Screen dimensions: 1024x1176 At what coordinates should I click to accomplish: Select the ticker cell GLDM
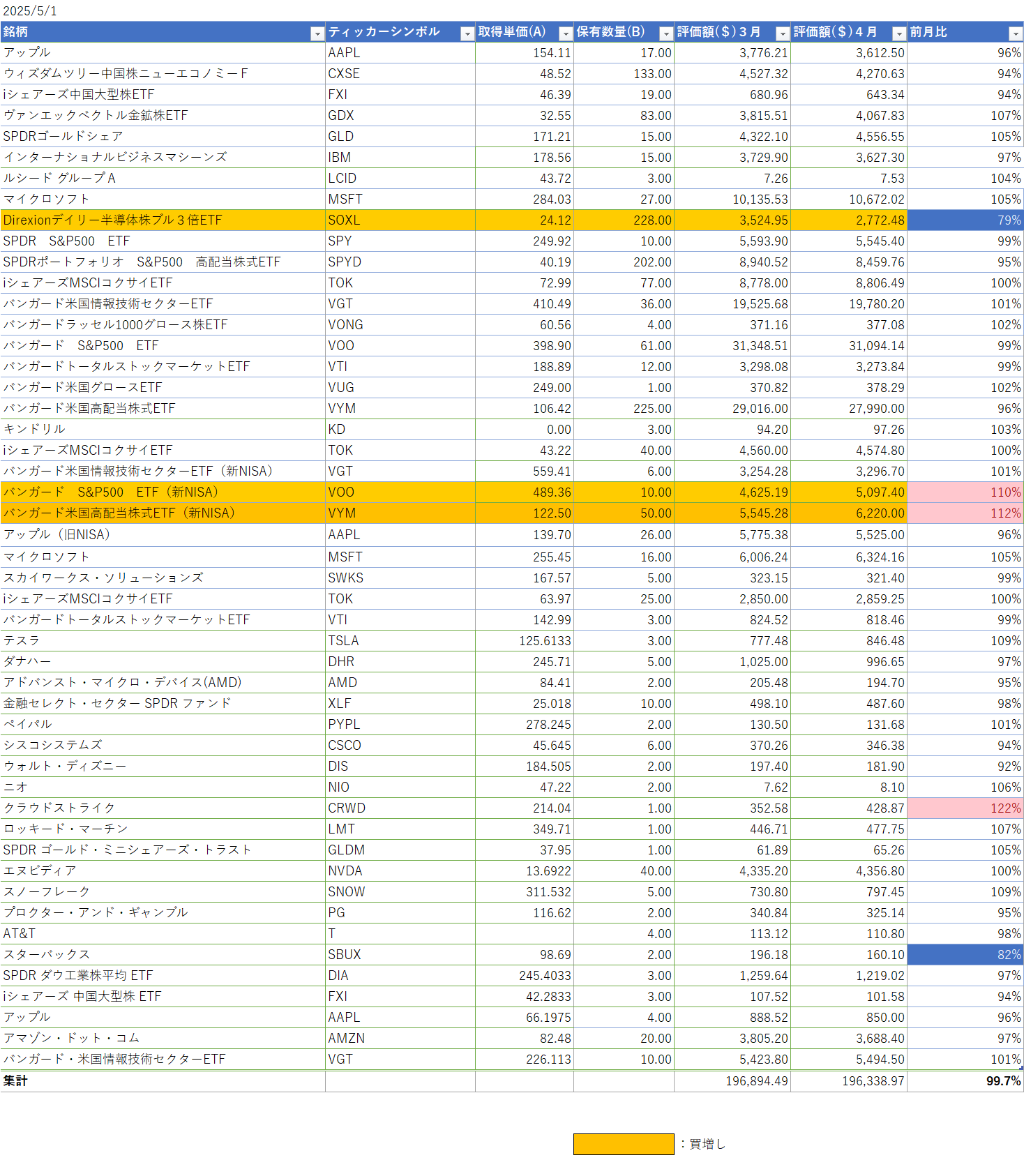click(x=400, y=850)
